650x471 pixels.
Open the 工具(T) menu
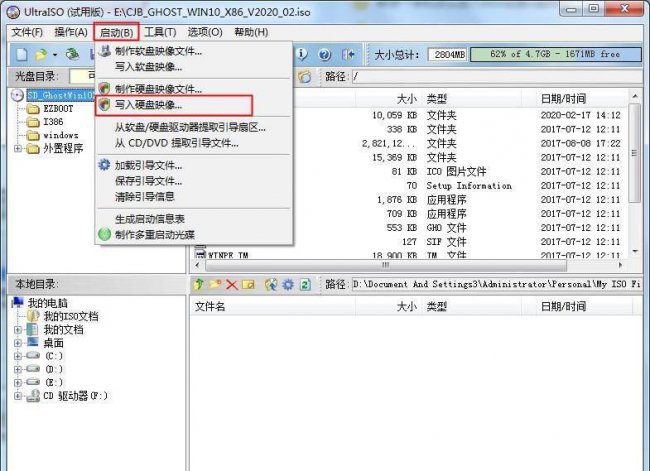[160, 32]
